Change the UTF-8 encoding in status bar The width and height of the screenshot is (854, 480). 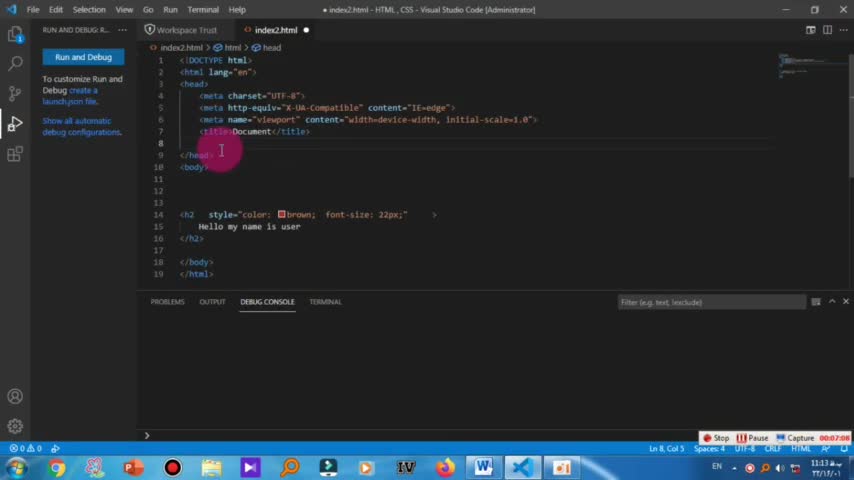[x=745, y=449]
